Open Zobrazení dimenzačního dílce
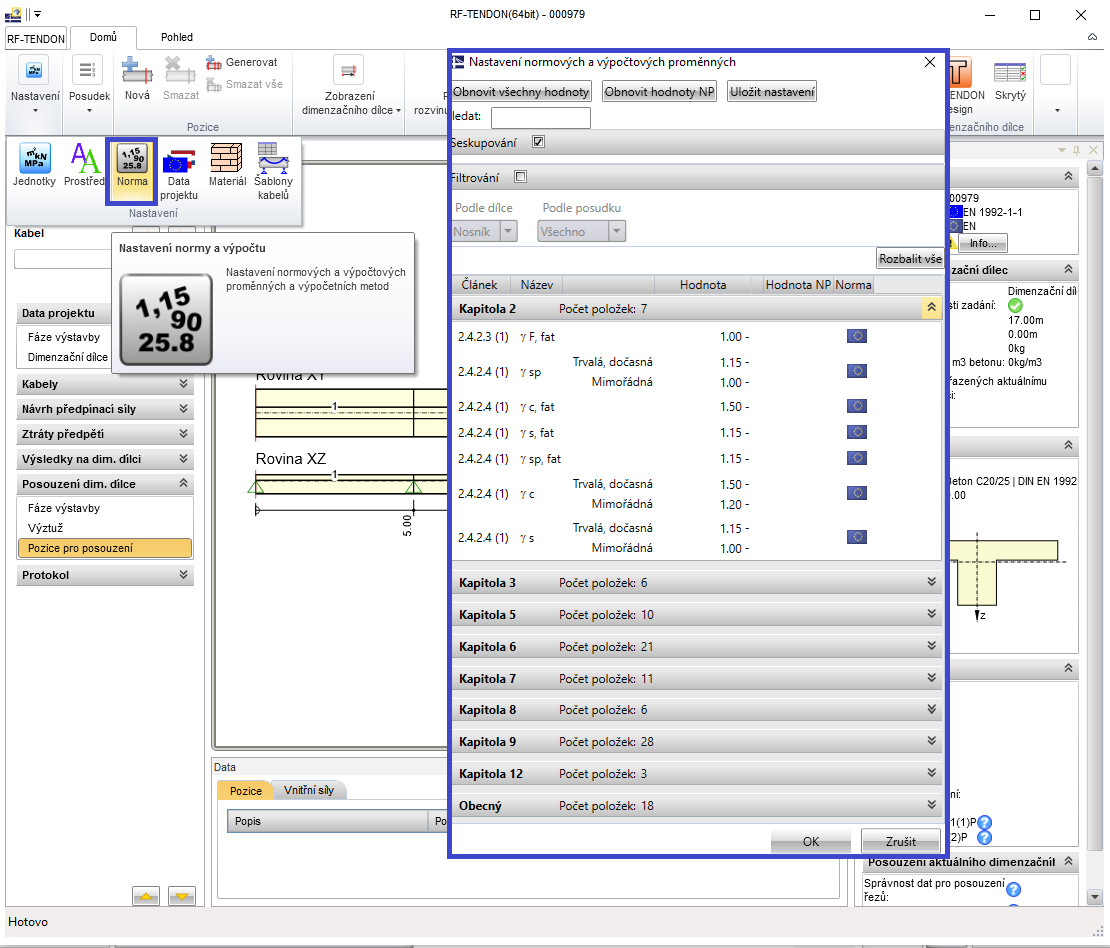Image resolution: width=1110 pixels, height=948 pixels. (x=350, y=86)
